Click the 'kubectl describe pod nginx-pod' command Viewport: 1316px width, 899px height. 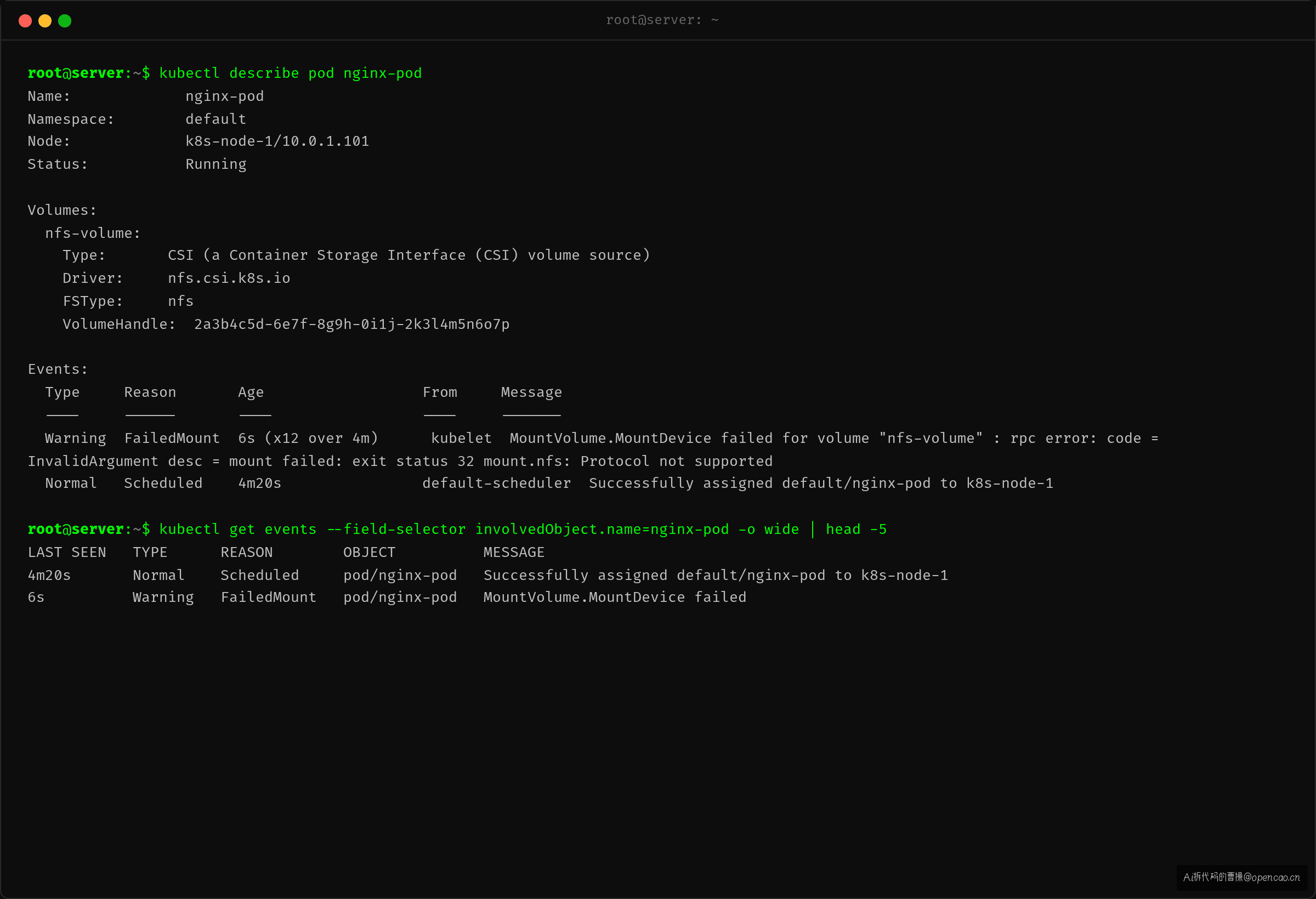(x=291, y=73)
